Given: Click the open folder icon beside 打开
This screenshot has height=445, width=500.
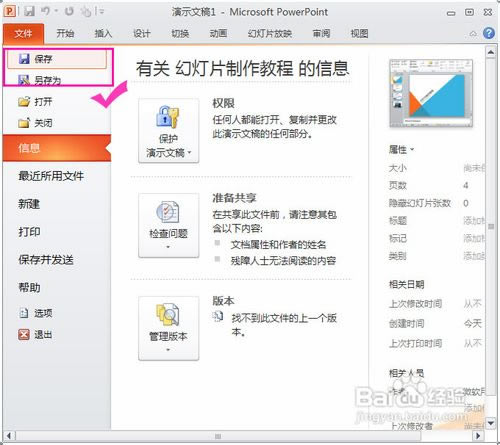Looking at the screenshot, I should pos(24,101).
